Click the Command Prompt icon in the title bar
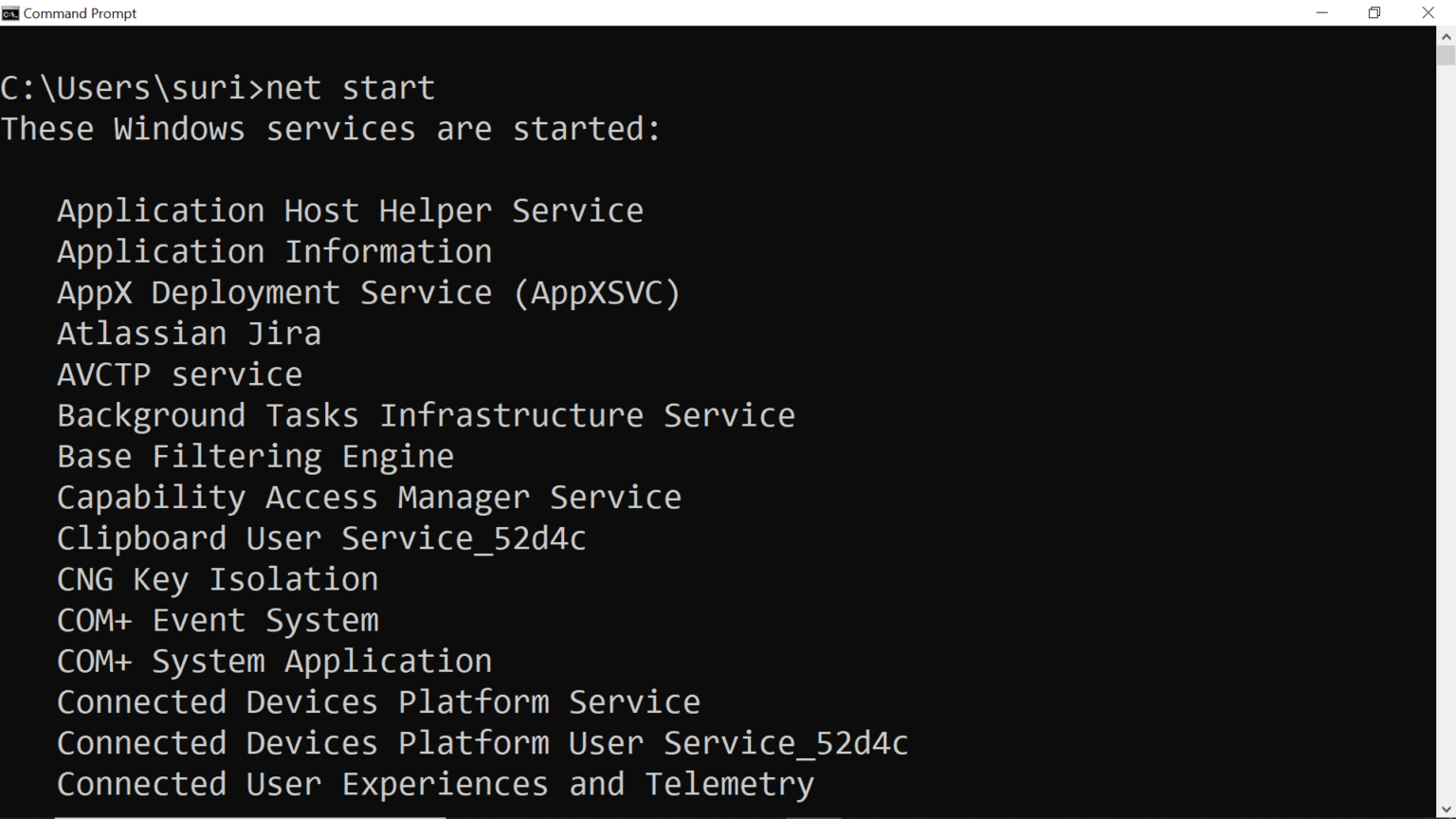This screenshot has width=1456, height=819. (x=9, y=12)
